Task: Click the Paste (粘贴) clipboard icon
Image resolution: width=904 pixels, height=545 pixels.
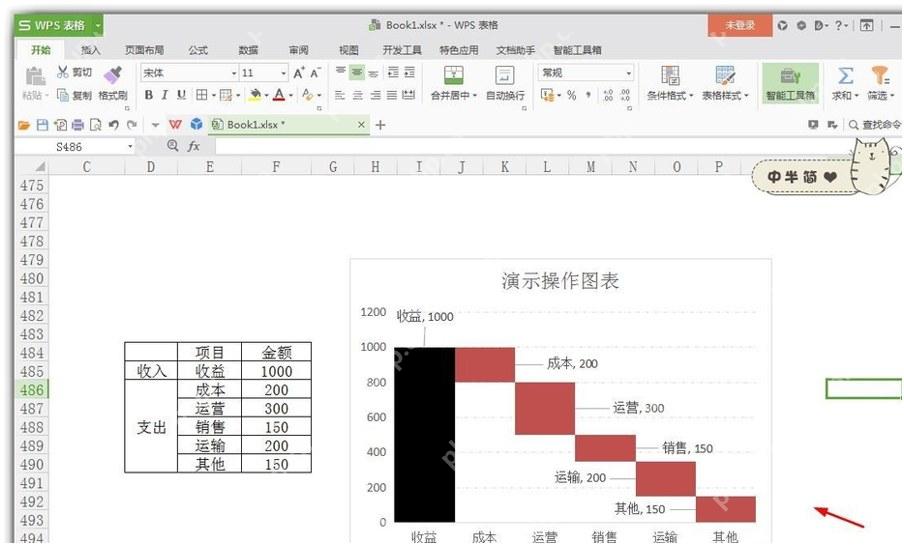Action: 36,76
